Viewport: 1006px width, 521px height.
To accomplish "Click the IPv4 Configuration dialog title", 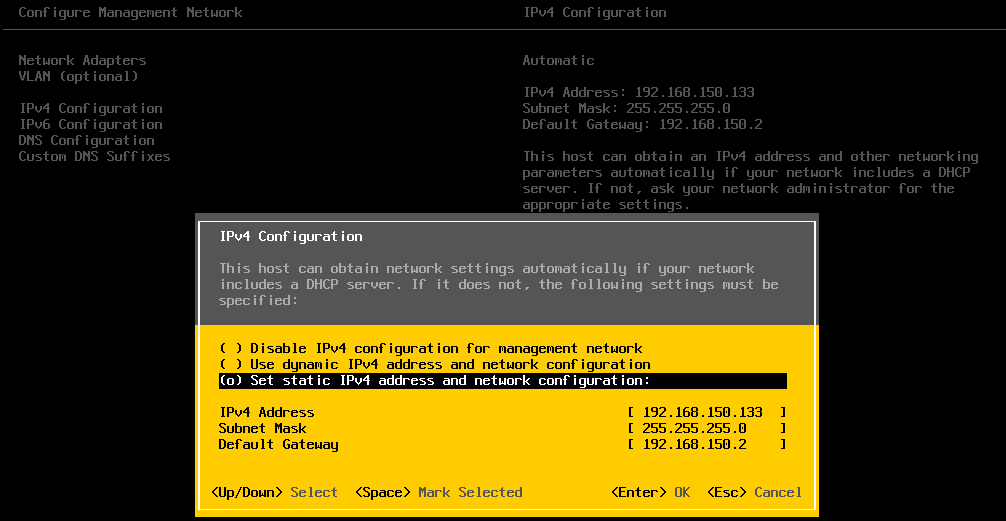I will click(x=290, y=236).
